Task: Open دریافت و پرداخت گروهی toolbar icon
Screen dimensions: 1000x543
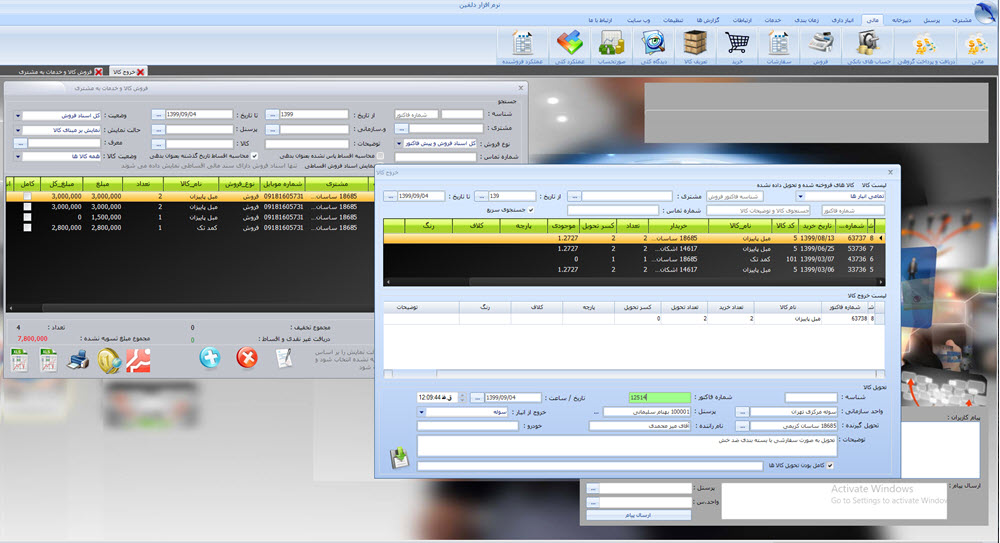Action: [x=925, y=43]
